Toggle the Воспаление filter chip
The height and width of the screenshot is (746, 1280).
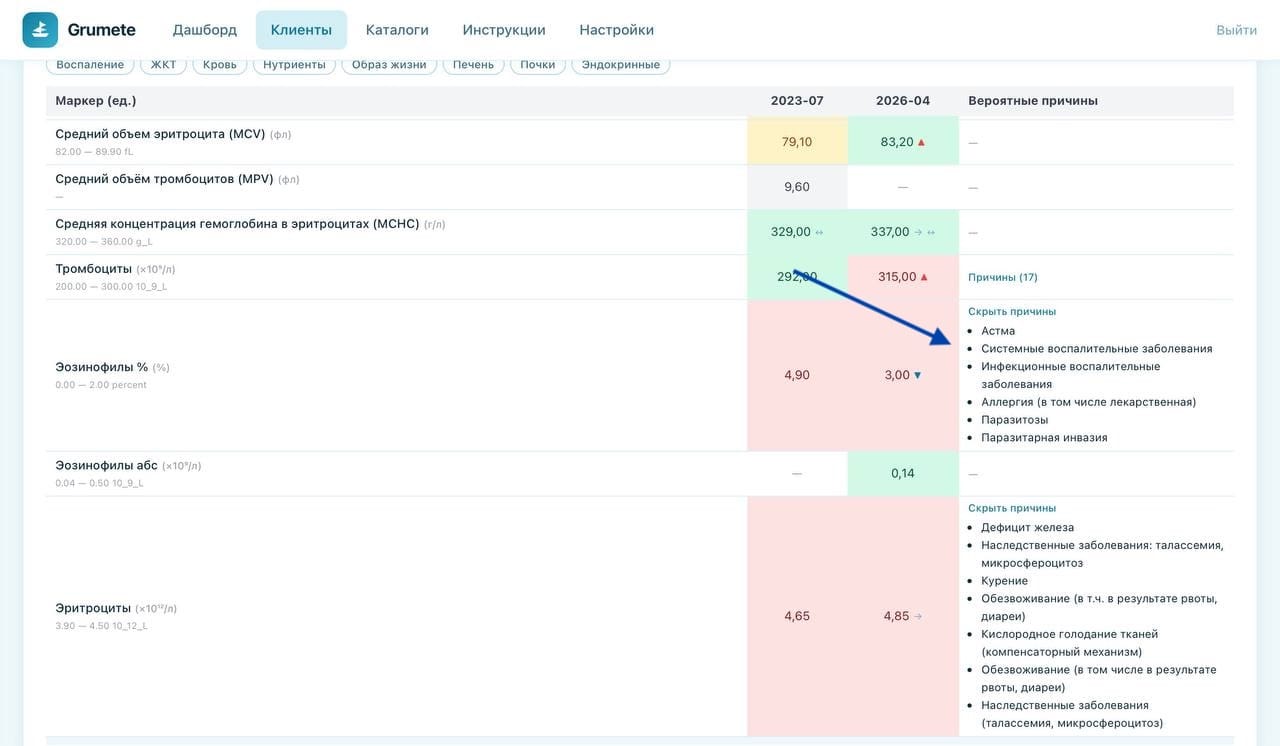click(x=90, y=65)
